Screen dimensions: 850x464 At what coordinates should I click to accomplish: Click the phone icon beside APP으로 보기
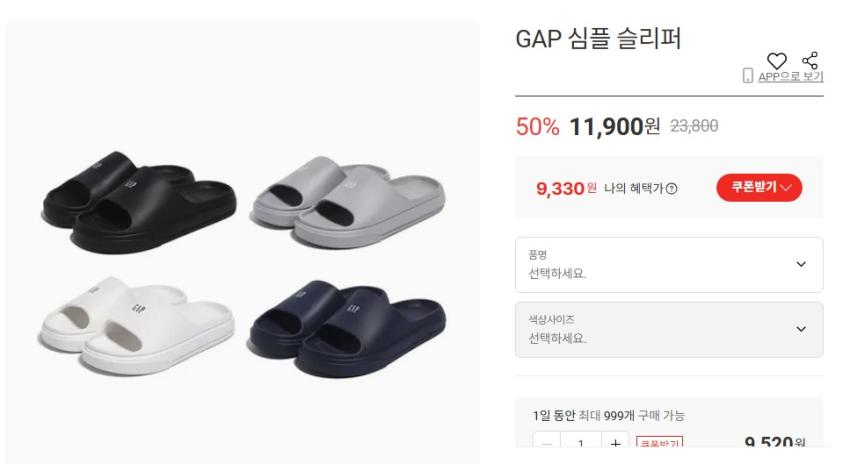click(x=748, y=75)
